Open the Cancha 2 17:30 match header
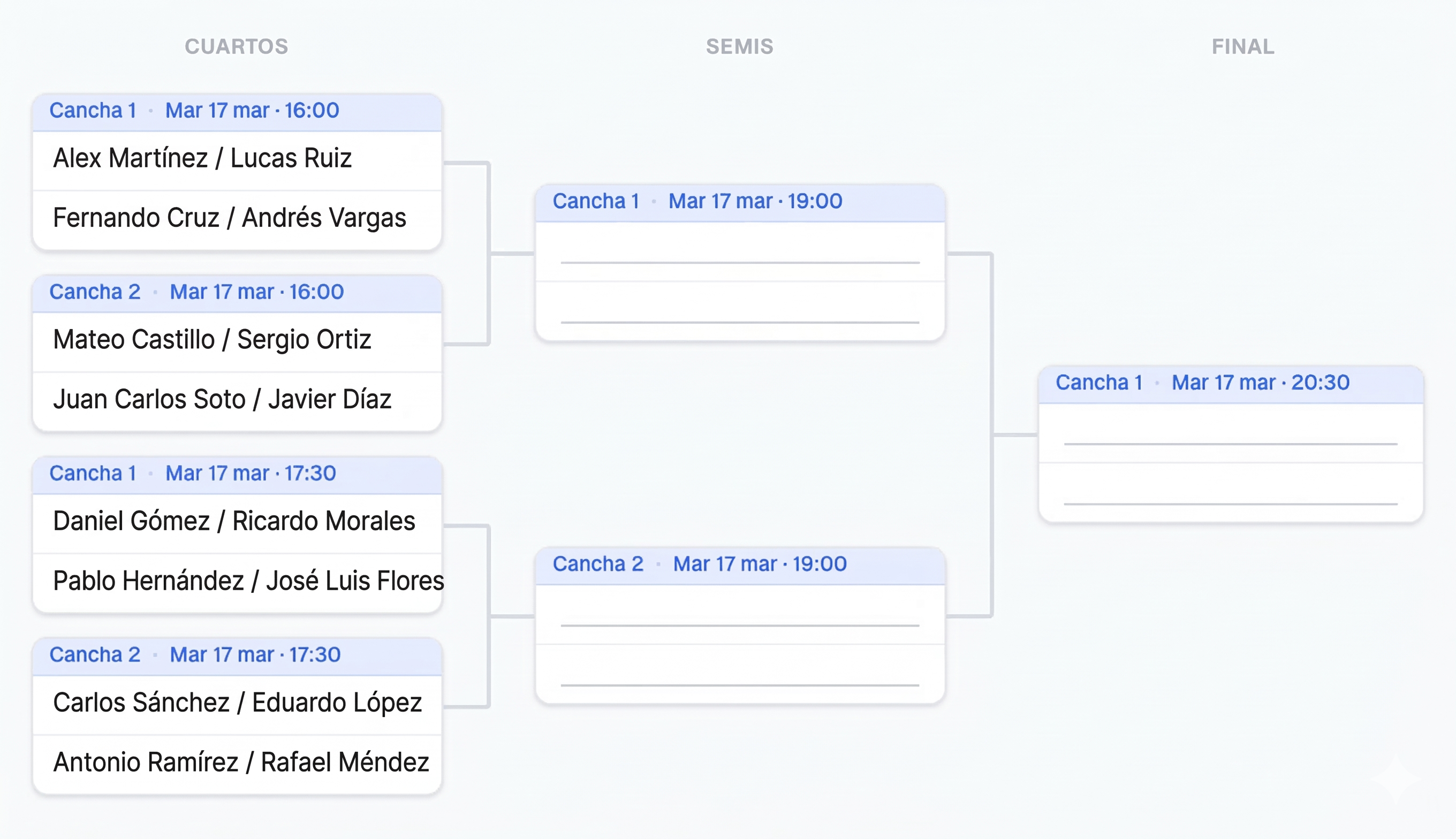The width and height of the screenshot is (1456, 839). (x=236, y=654)
